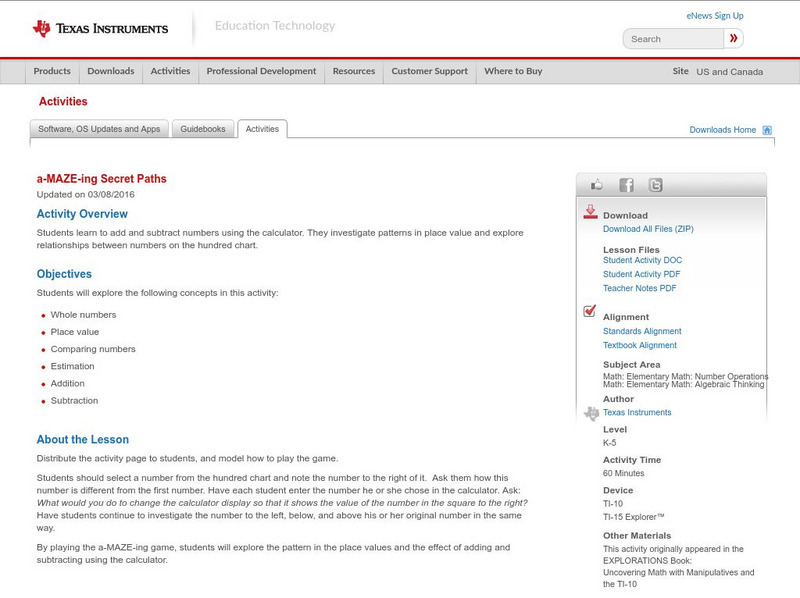Click the Downloads Home icon
This screenshot has height=598, width=800.
tap(768, 129)
